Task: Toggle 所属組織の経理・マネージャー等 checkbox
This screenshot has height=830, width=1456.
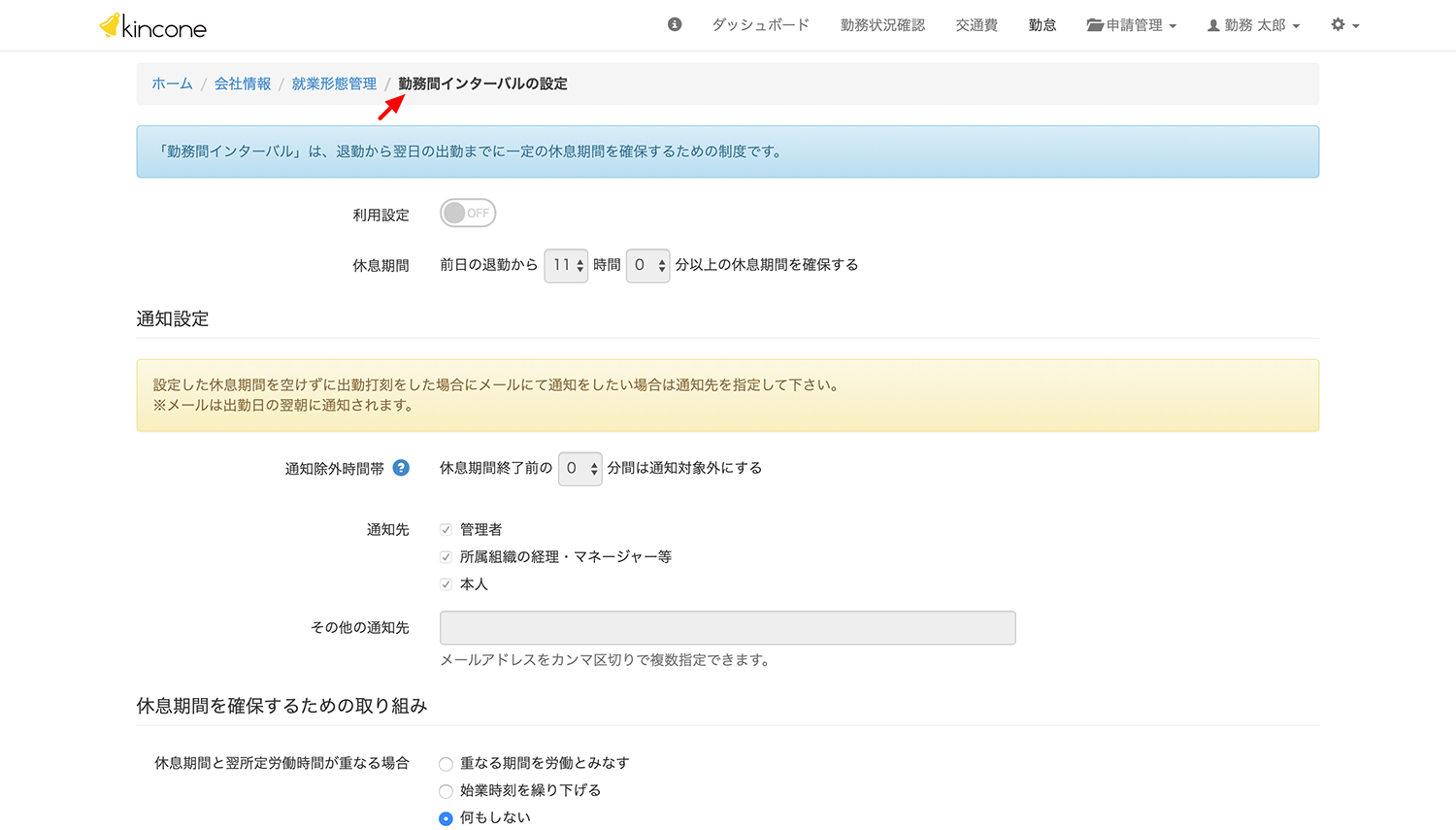Action: [446, 557]
